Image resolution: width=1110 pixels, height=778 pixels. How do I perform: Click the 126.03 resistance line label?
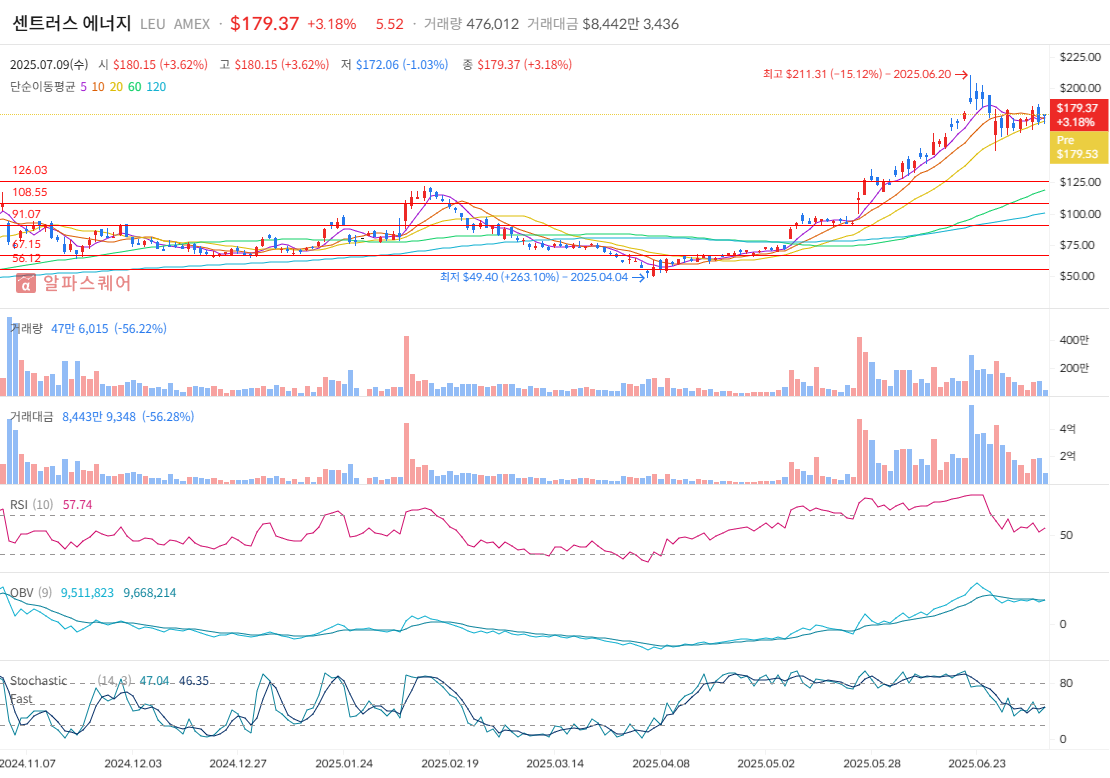30,170
